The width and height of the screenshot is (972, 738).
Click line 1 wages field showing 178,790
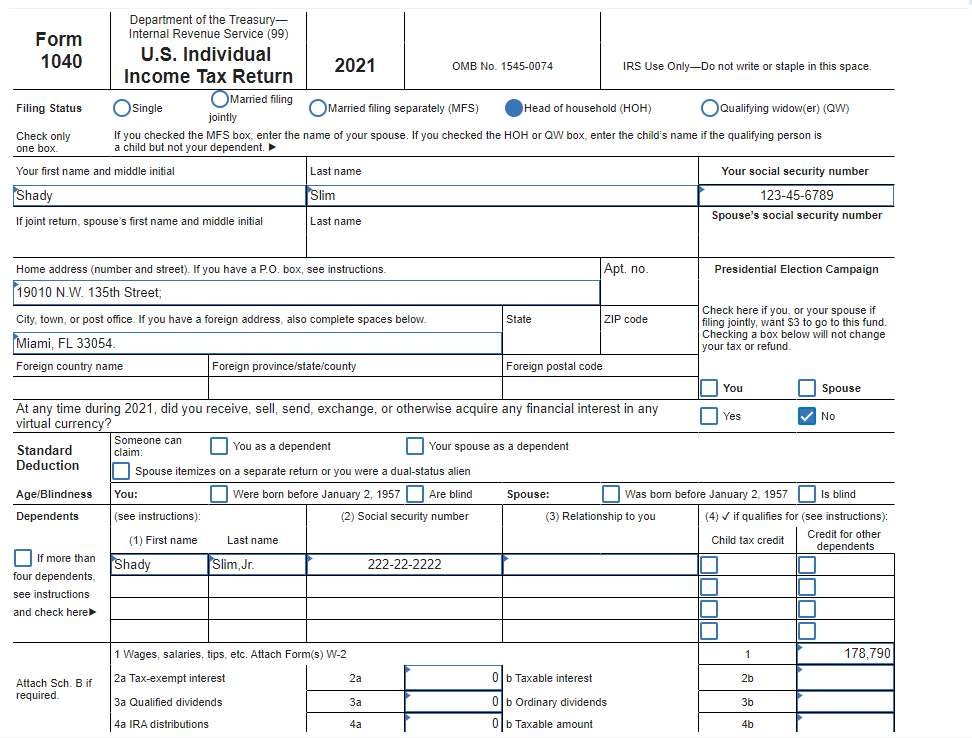click(x=846, y=654)
